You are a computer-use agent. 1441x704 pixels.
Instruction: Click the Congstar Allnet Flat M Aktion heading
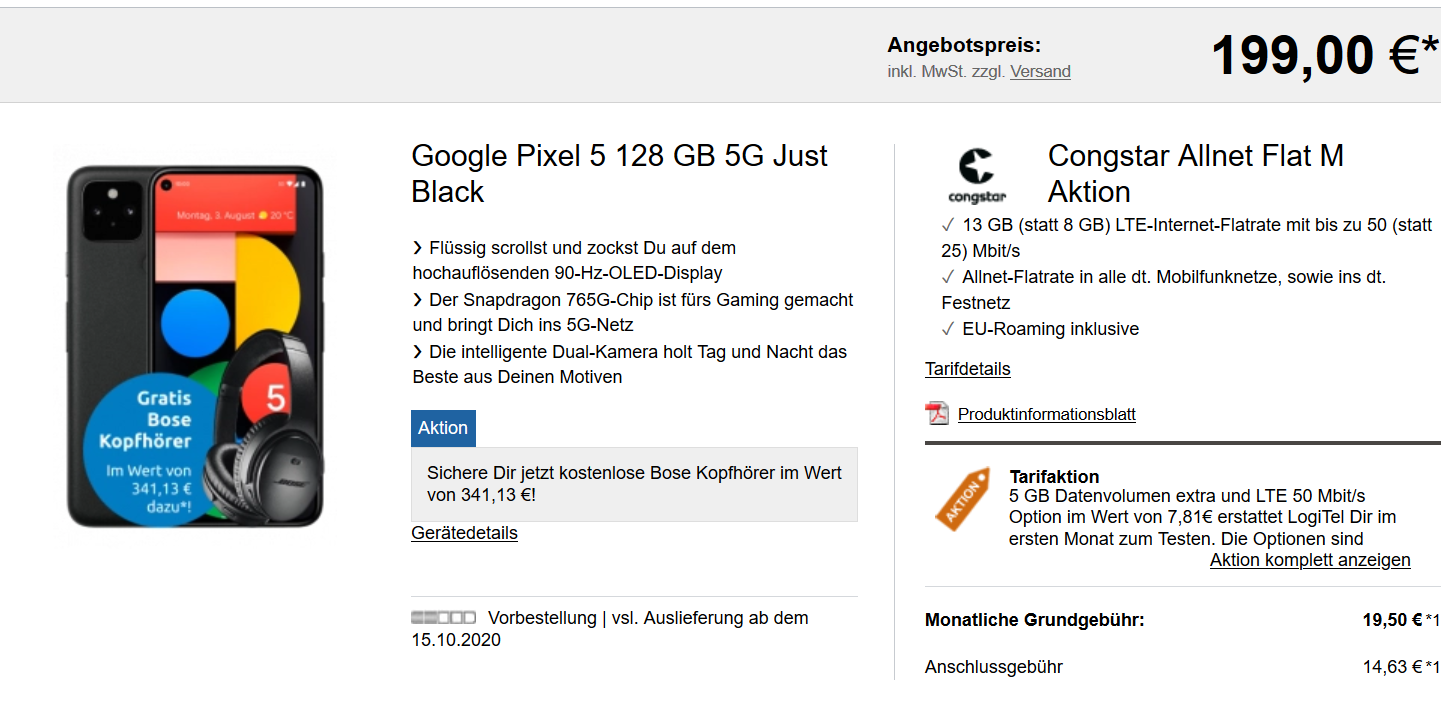(x=1196, y=174)
